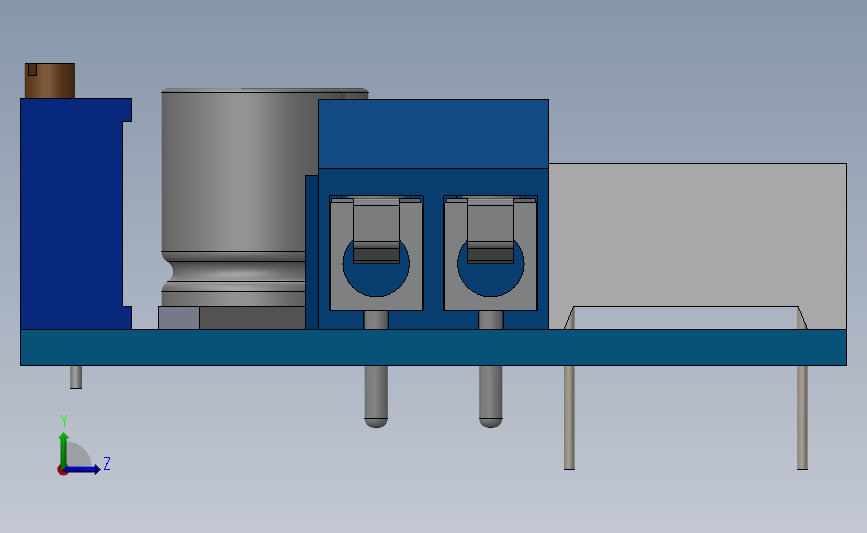Click the green Y axis arrow
Image resolution: width=867 pixels, height=533 pixels.
tap(64, 449)
